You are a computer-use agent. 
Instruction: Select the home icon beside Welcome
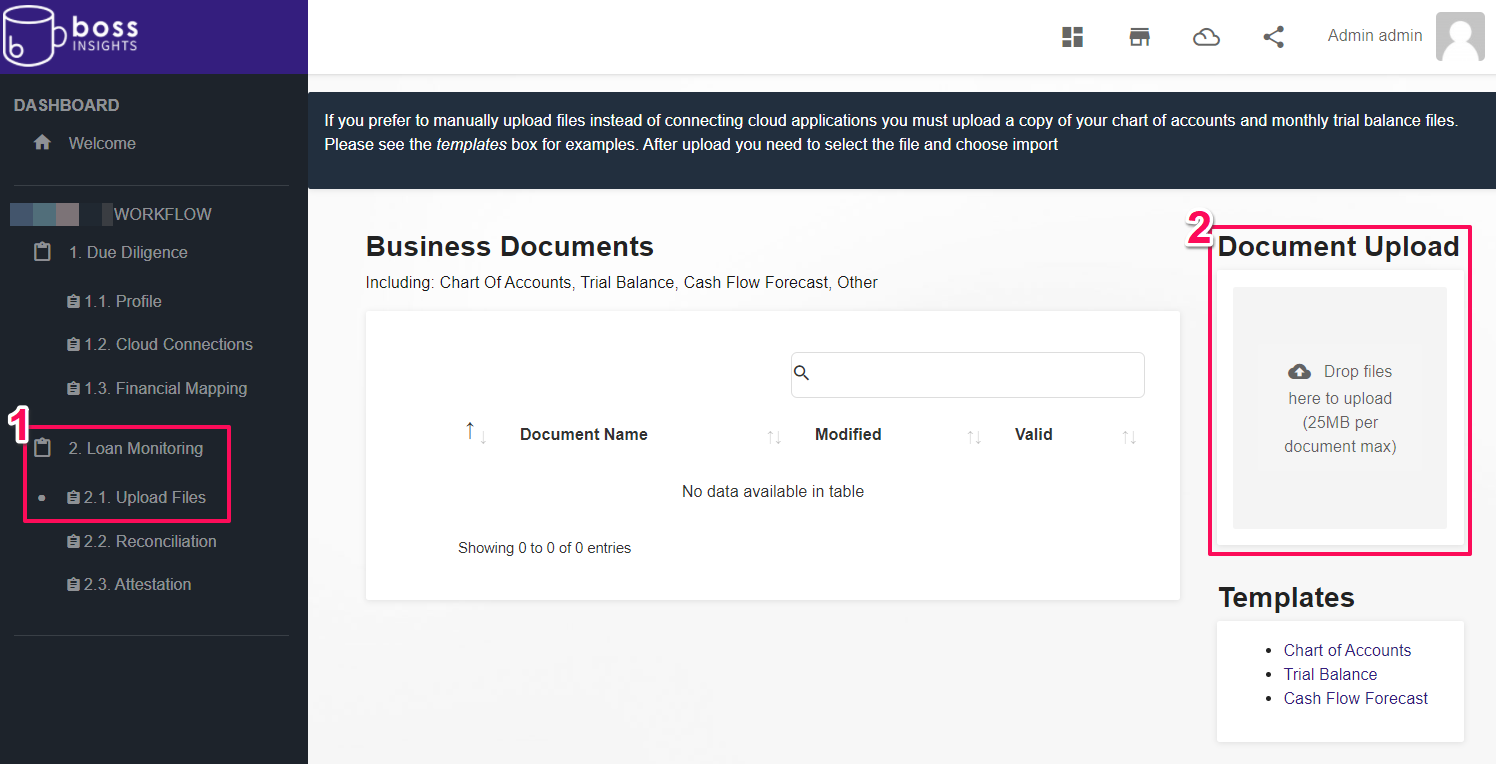(41, 142)
